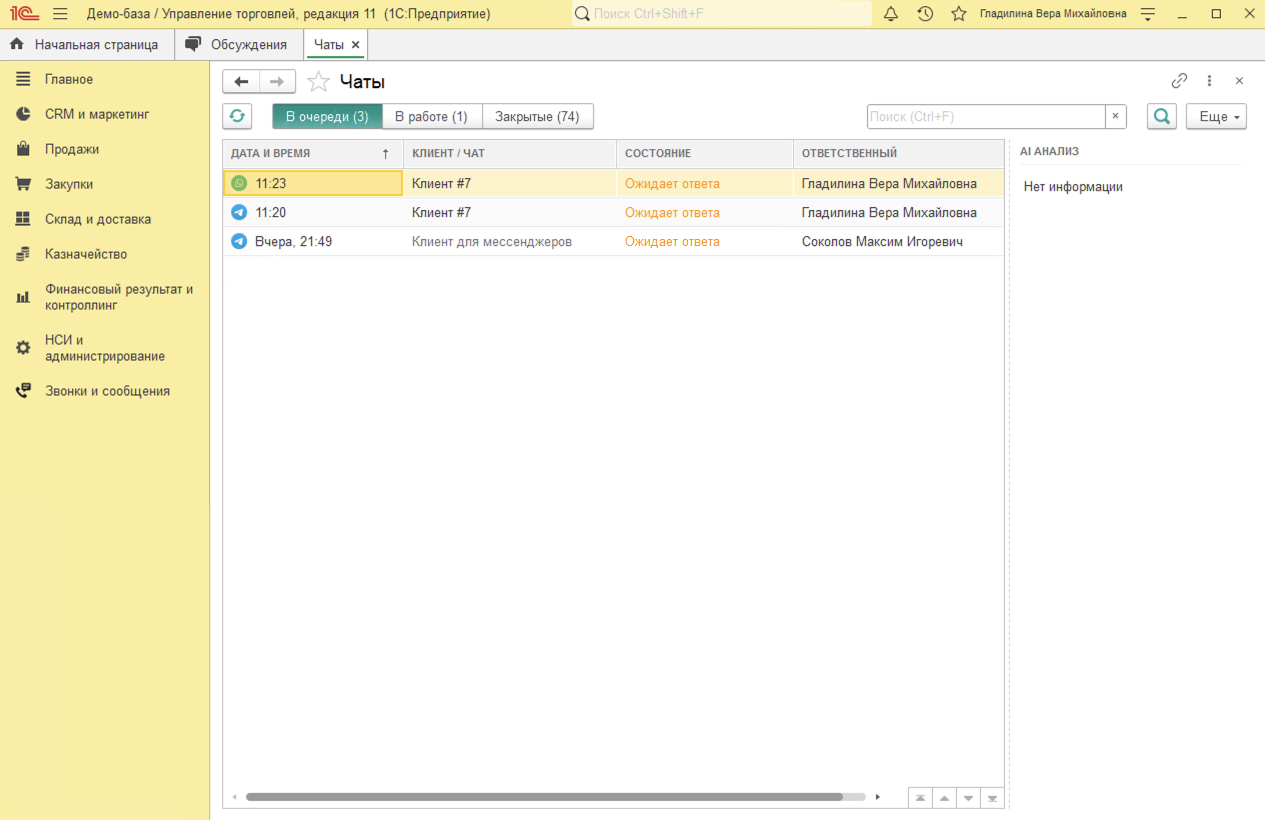Open the history clock icon

pos(925,14)
